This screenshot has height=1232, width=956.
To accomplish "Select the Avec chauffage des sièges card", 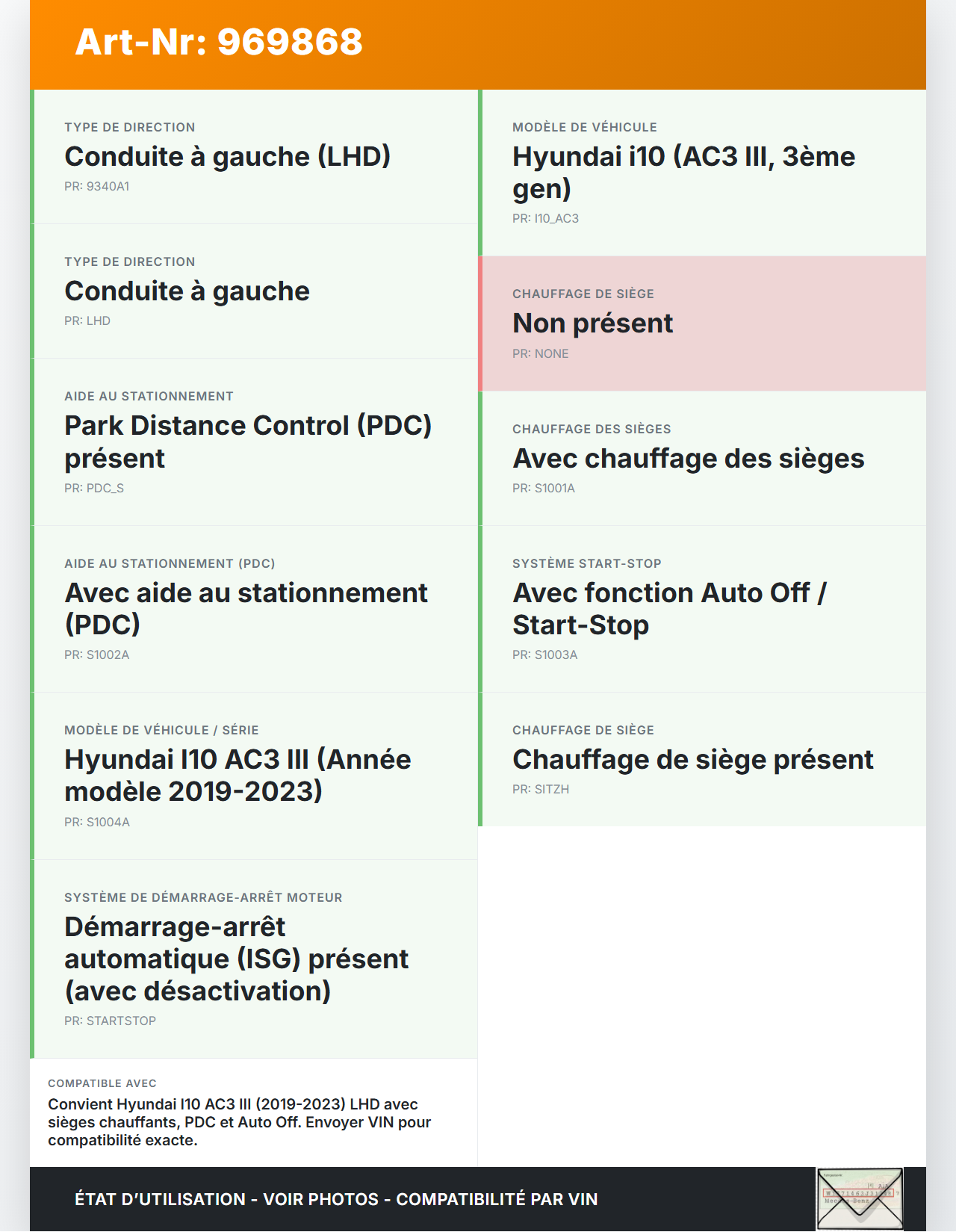I will (x=702, y=458).
